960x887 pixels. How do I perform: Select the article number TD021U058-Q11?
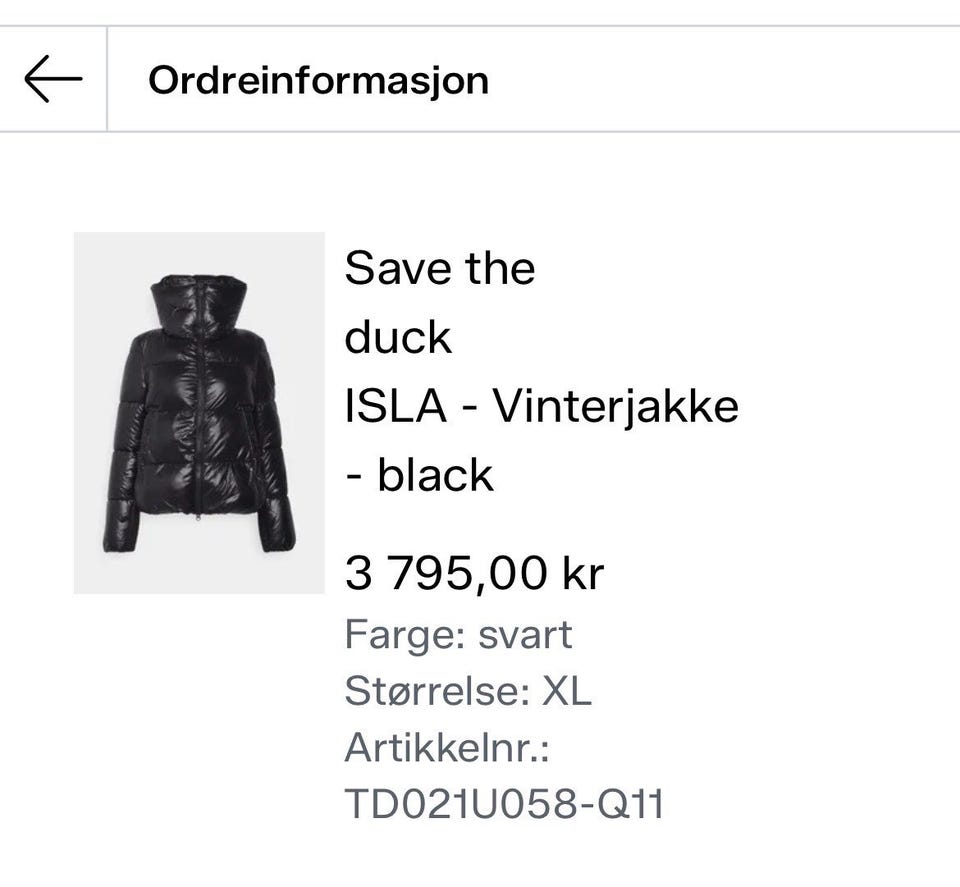[504, 804]
